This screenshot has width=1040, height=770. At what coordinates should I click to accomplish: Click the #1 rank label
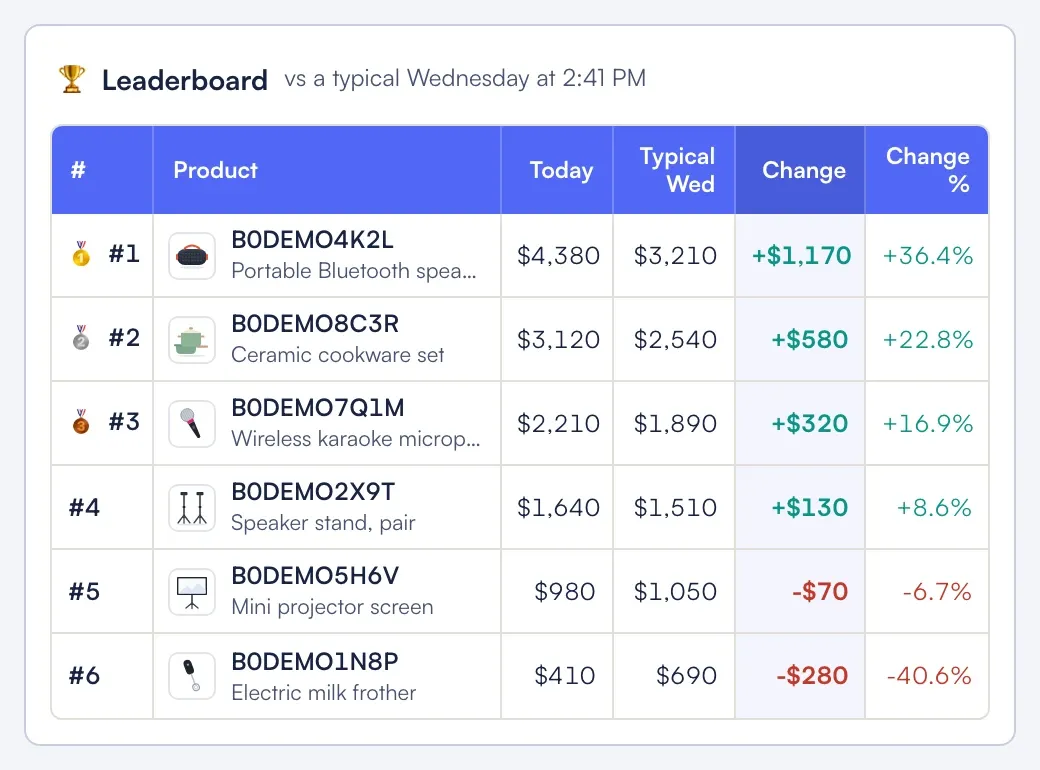(x=125, y=253)
